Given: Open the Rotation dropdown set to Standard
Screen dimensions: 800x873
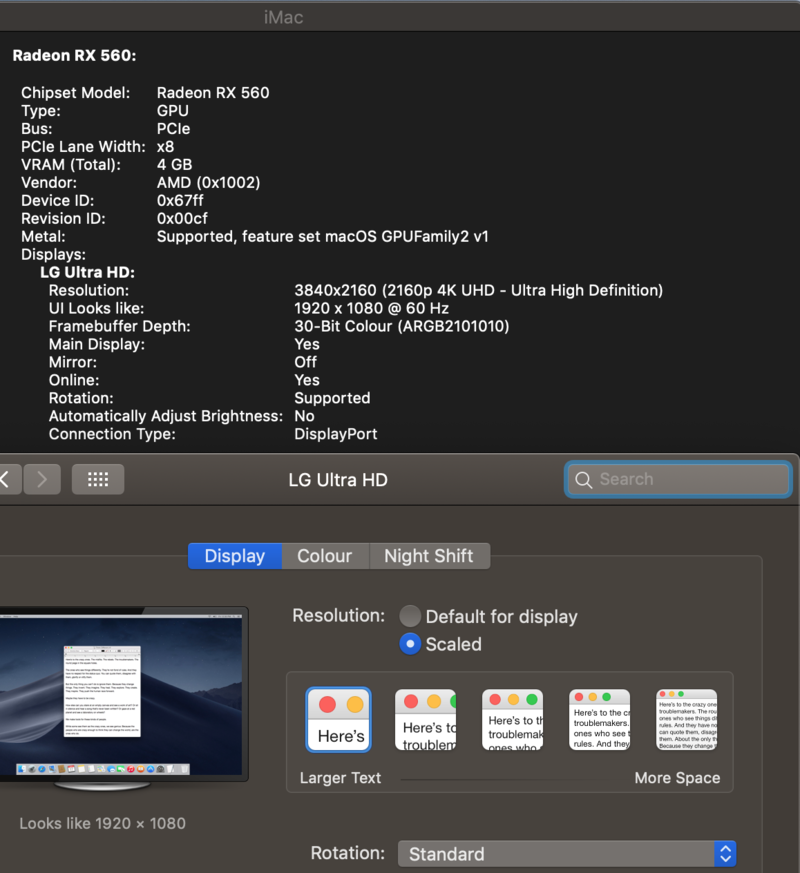Looking at the screenshot, I should (x=567, y=854).
